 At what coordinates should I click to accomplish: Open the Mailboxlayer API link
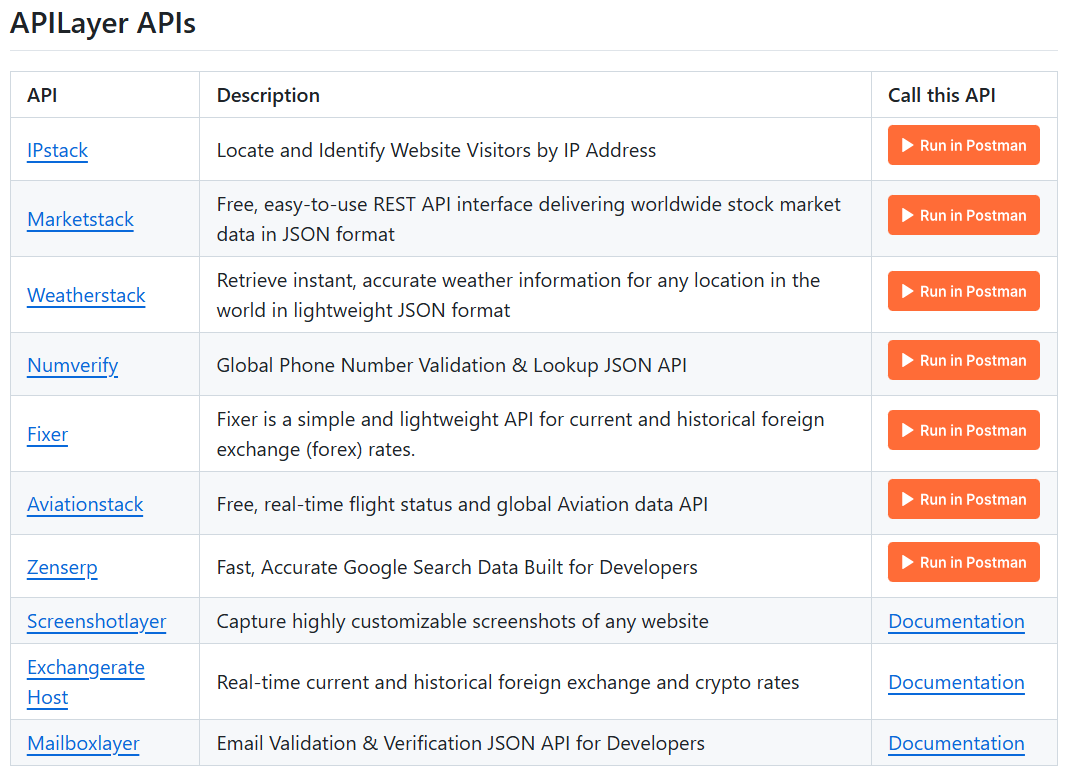pos(83,743)
